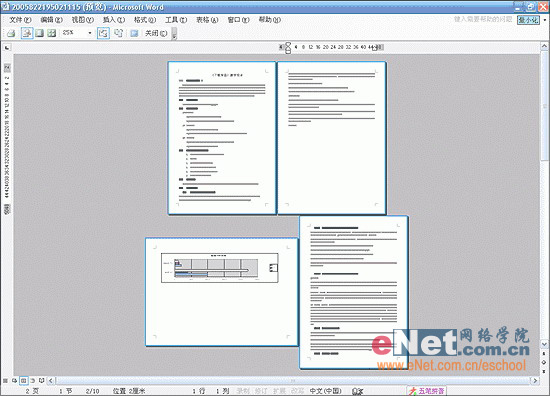Open the Multiple Pages layout picker
Image resolution: width=550 pixels, height=396 pixels.
click(x=52, y=33)
